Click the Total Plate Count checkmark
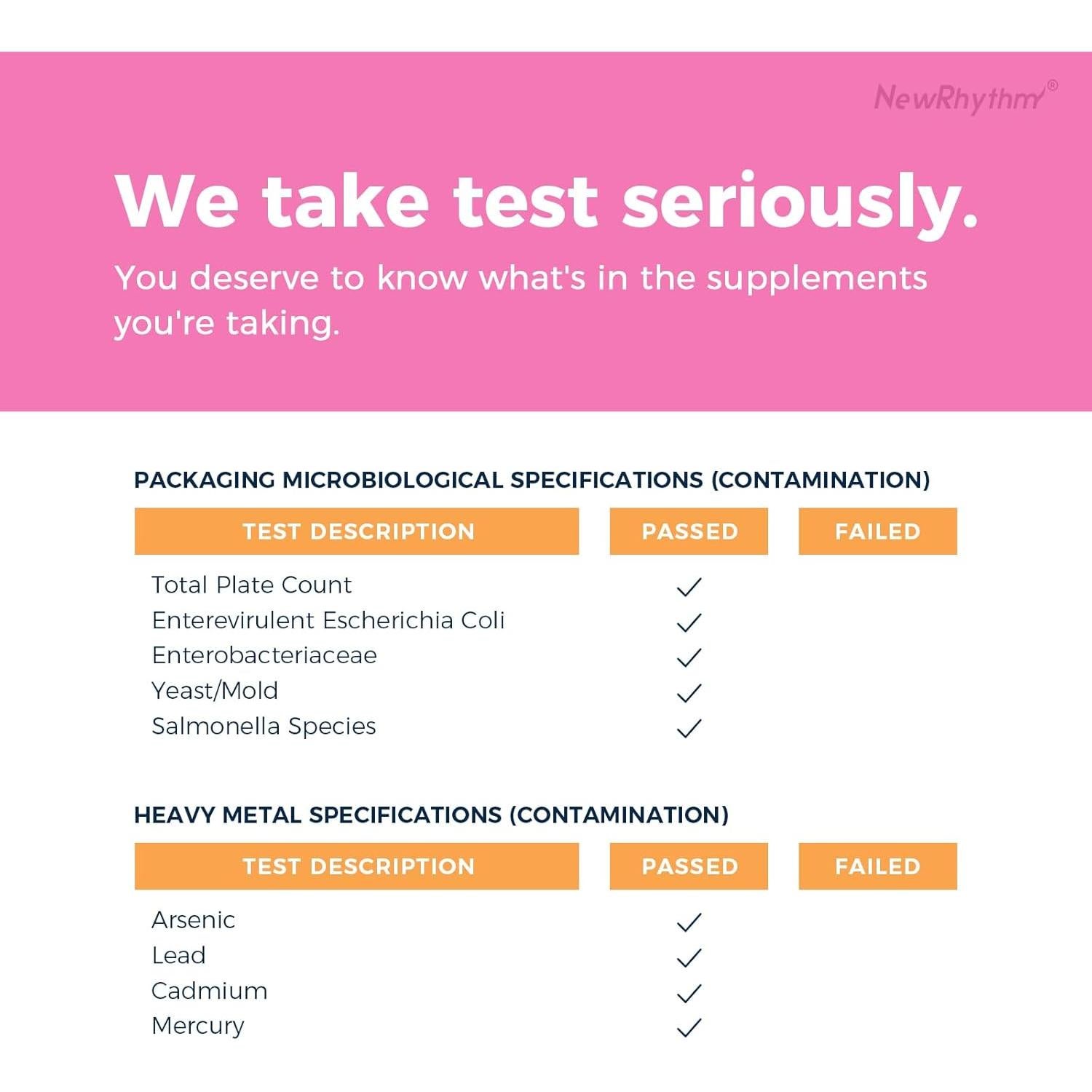This screenshot has width=1092, height=1092. point(689,587)
